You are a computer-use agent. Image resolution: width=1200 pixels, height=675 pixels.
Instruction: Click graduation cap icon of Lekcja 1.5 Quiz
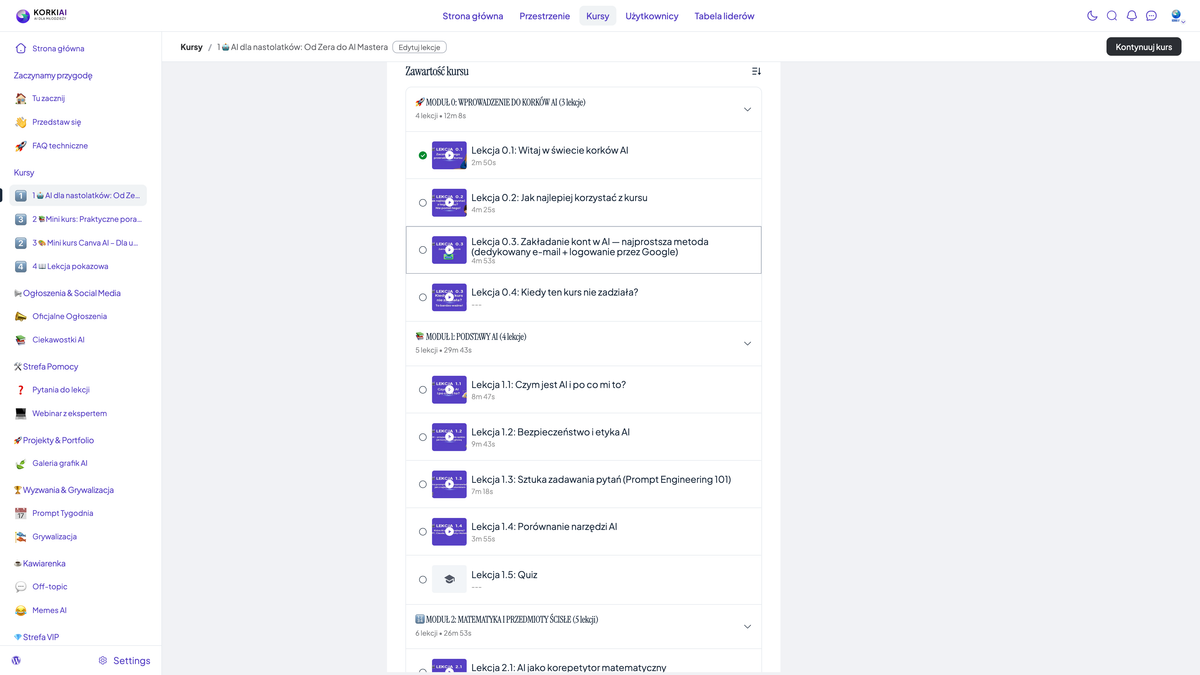449,579
